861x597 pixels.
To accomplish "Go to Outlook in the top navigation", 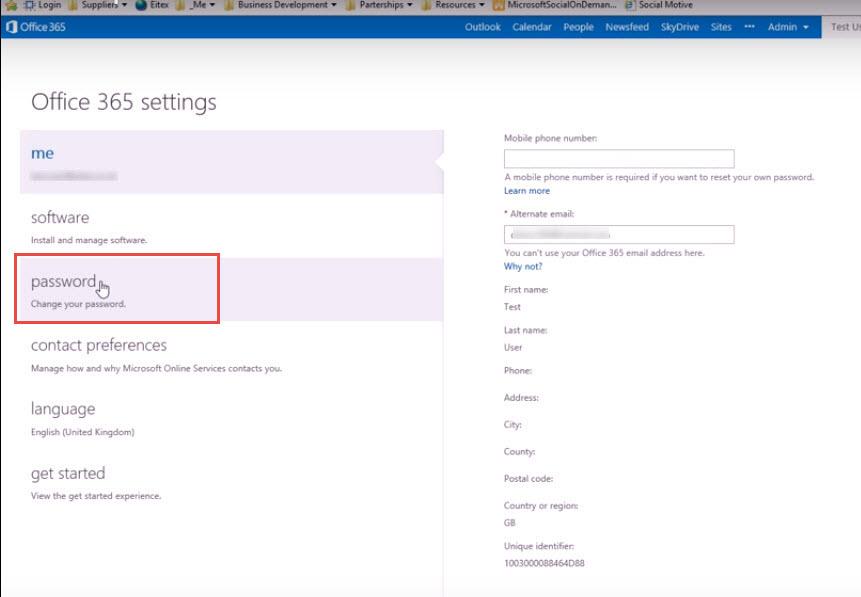I will click(483, 27).
